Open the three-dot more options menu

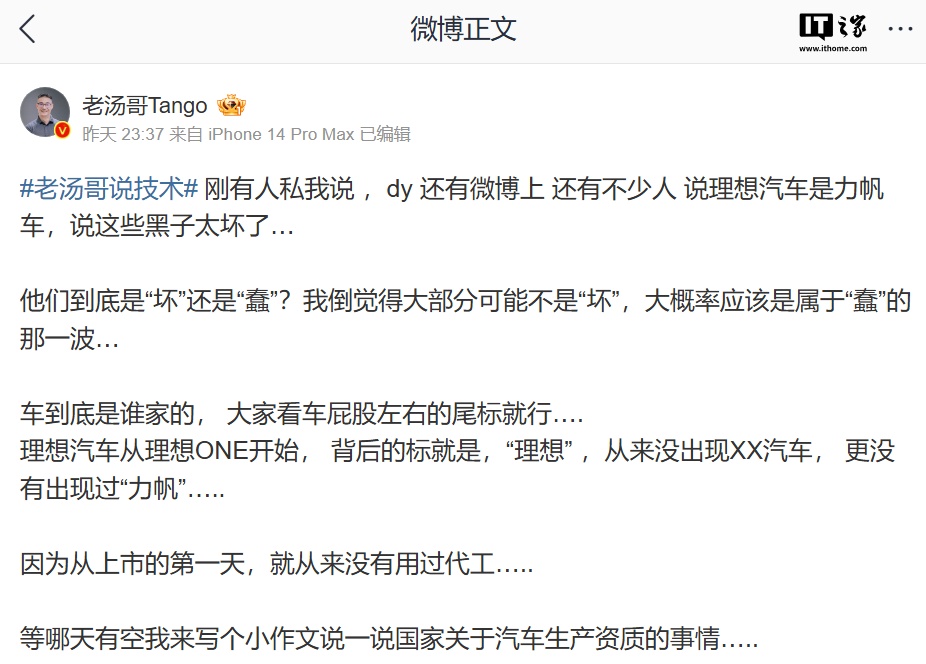pyautogui.click(x=900, y=28)
